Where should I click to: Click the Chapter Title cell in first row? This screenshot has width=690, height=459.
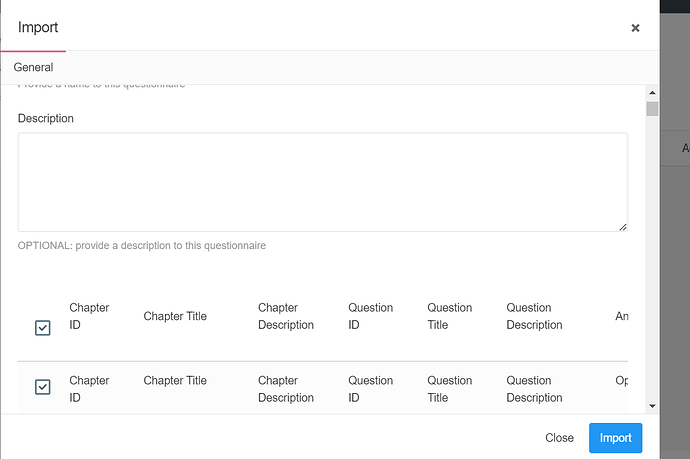tap(175, 381)
